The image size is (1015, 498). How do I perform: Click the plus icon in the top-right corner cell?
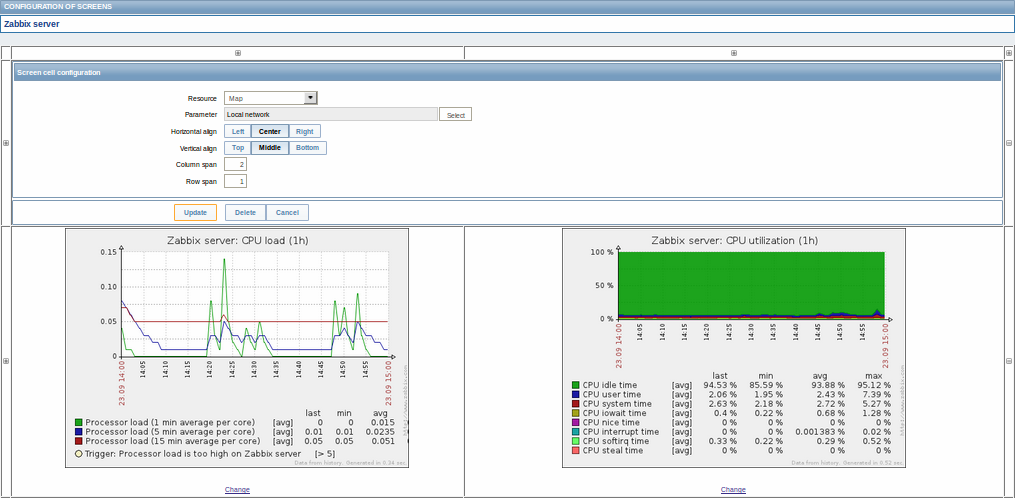[1009, 53]
